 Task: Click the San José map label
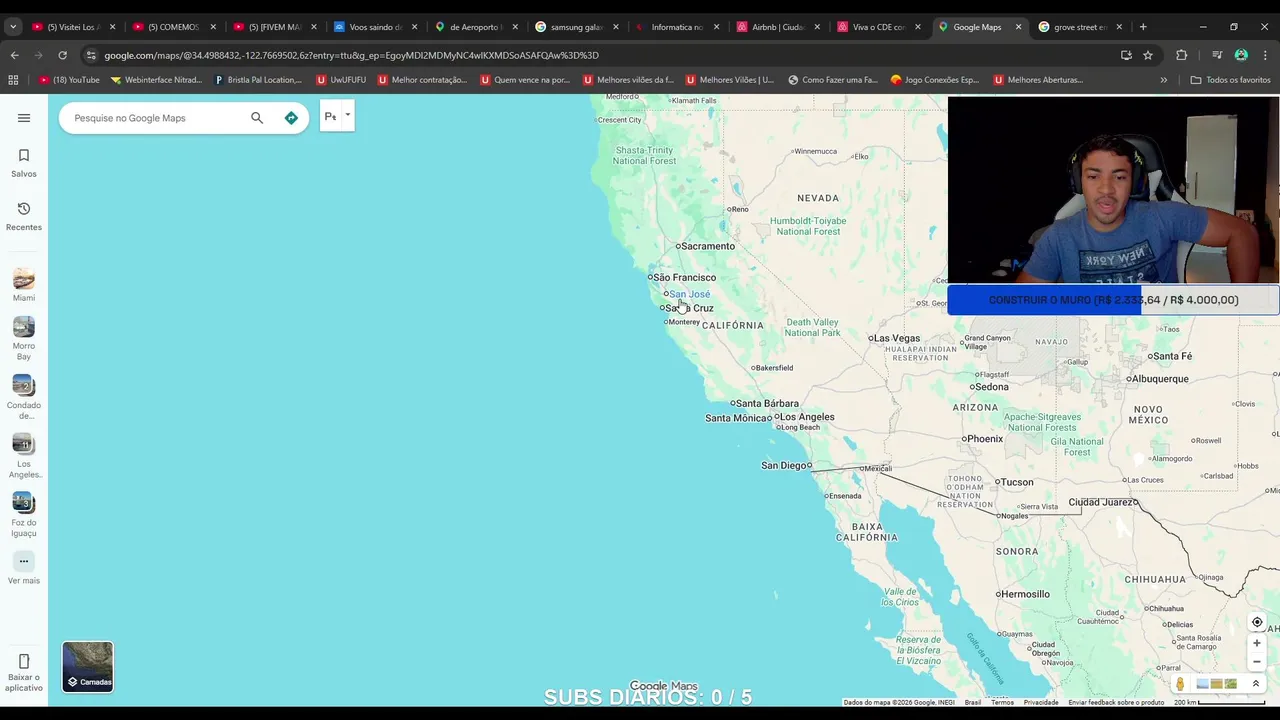[x=689, y=294]
